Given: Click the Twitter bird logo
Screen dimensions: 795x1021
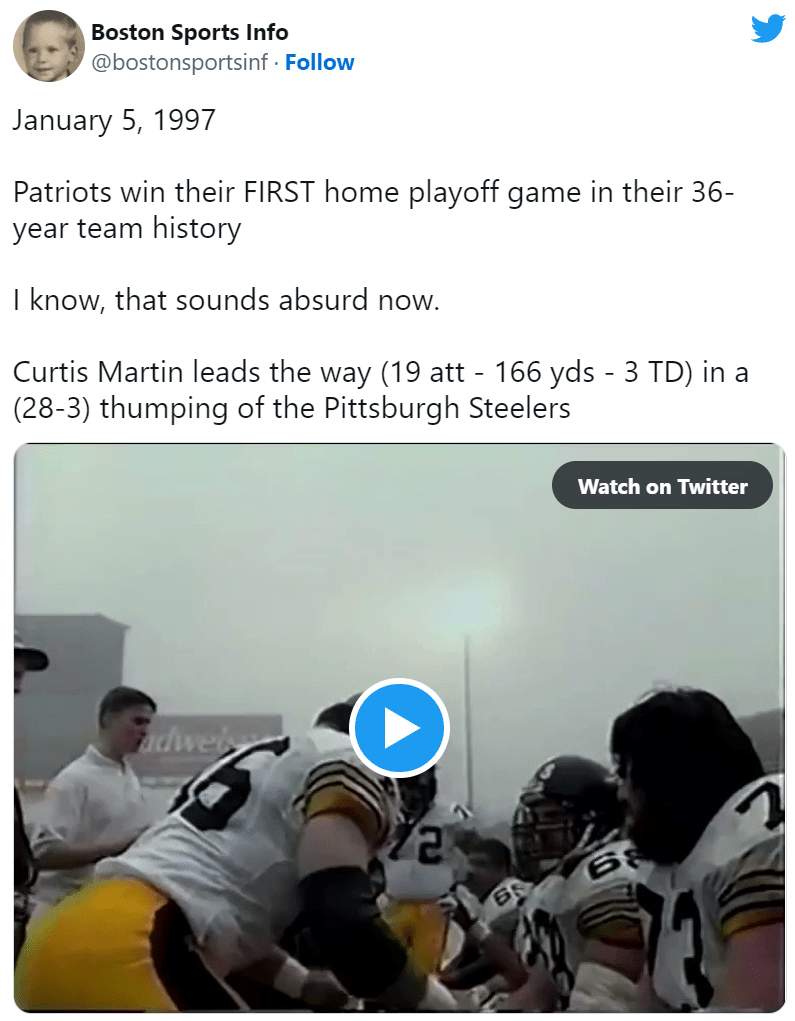Looking at the screenshot, I should pyautogui.click(x=768, y=28).
